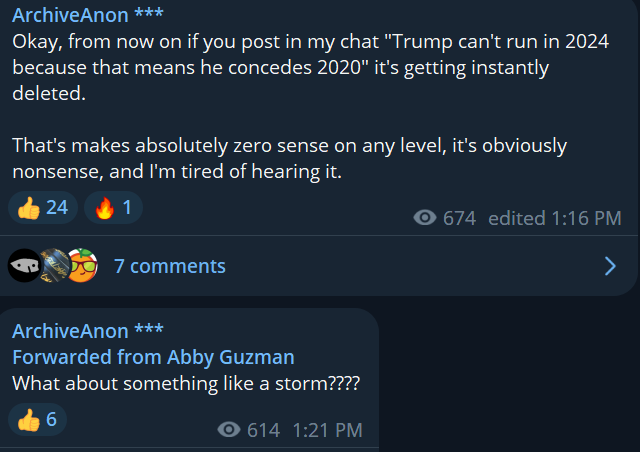Open Forwarded from Abby Guzman source
Image resolution: width=640 pixels, height=452 pixels.
153,357
